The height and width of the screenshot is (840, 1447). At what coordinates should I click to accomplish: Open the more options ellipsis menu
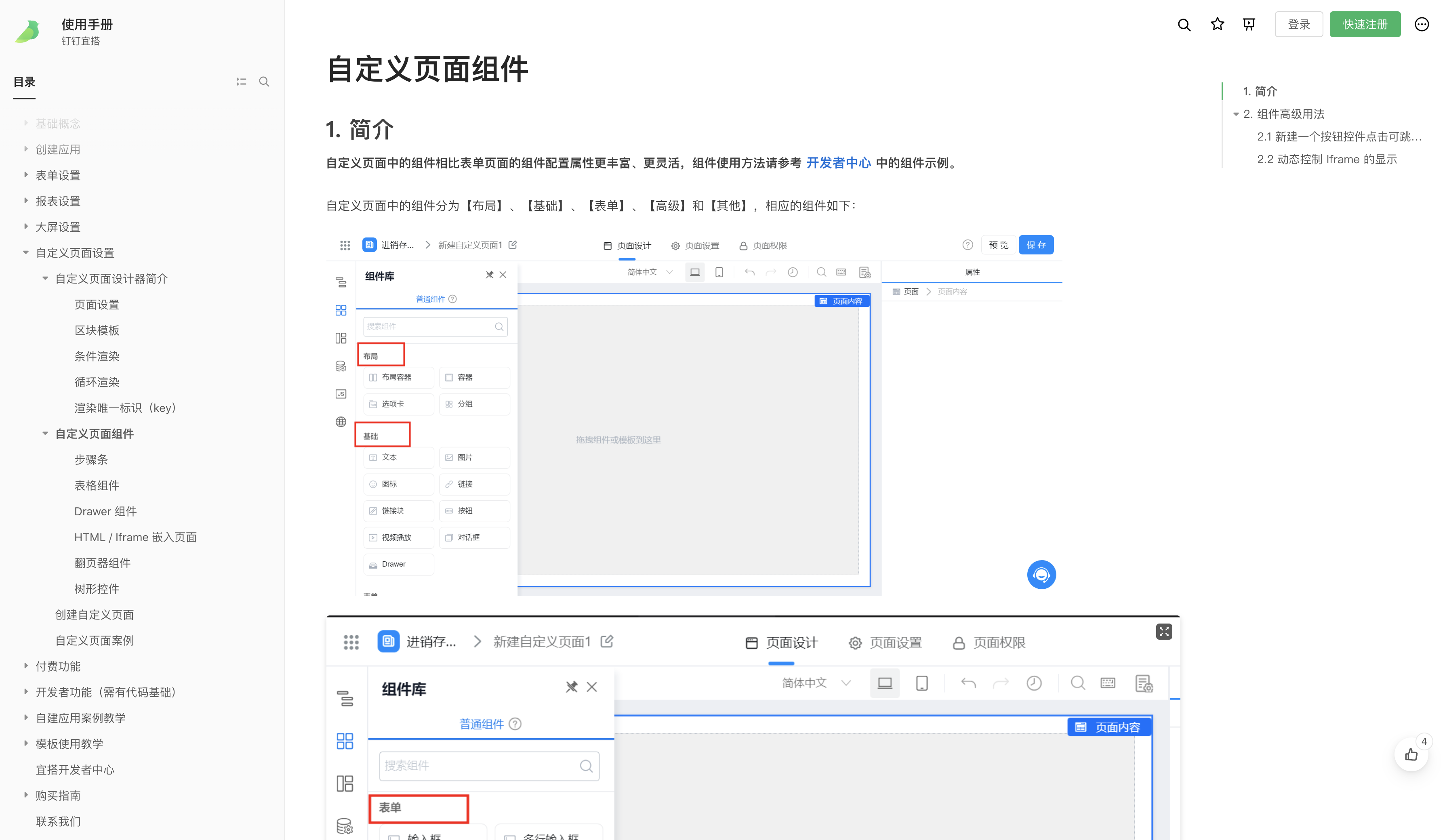point(1421,25)
